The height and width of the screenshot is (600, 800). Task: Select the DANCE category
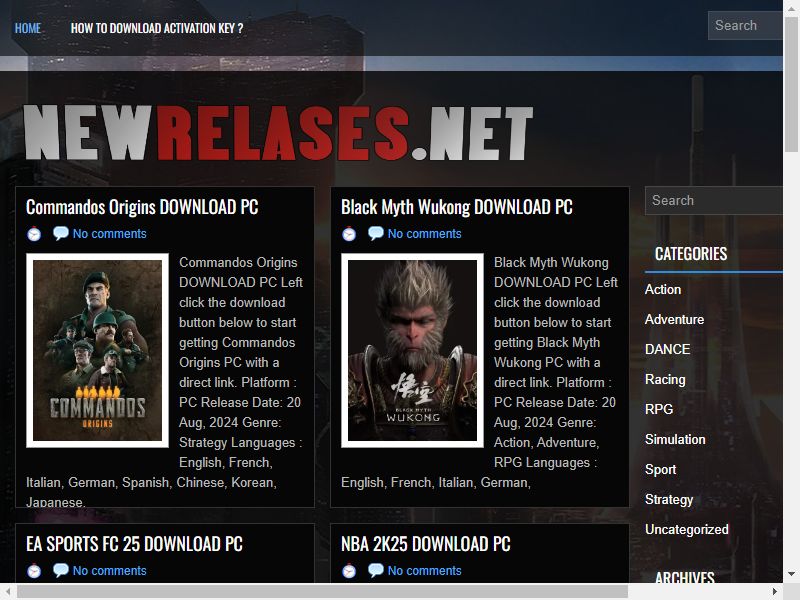(x=667, y=349)
